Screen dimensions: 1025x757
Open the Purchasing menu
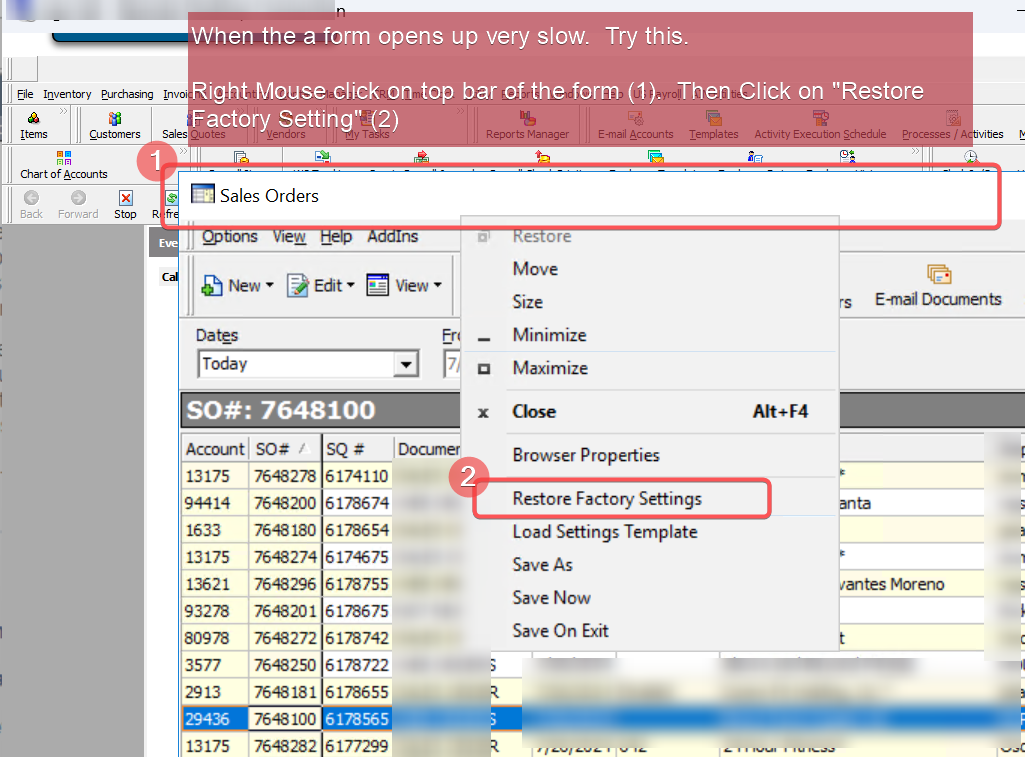pos(127,94)
